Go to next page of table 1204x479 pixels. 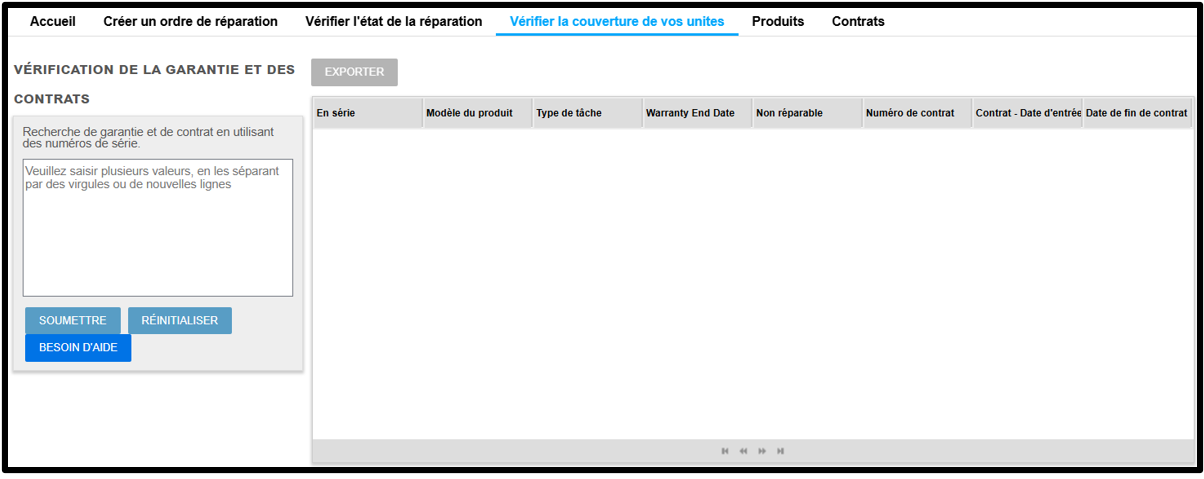click(x=762, y=451)
